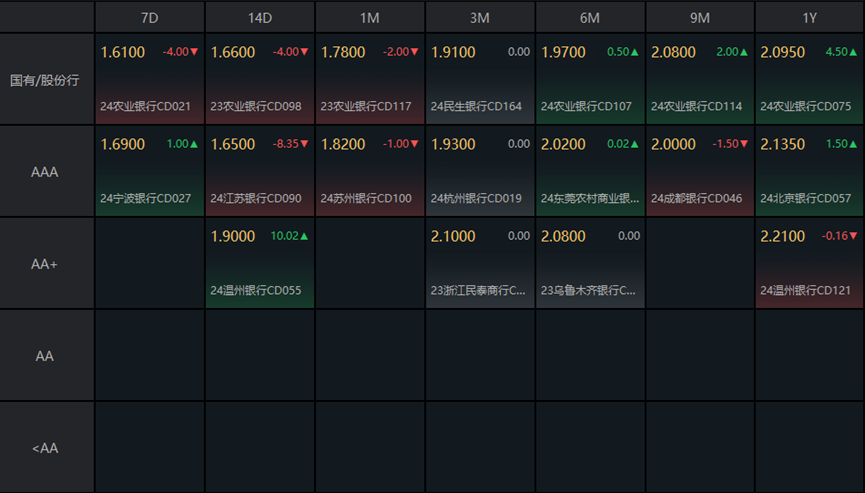This screenshot has width=865, height=493.
Task: Click the 1.9100 yield for 24民生银行CD164
Action: 453,52
